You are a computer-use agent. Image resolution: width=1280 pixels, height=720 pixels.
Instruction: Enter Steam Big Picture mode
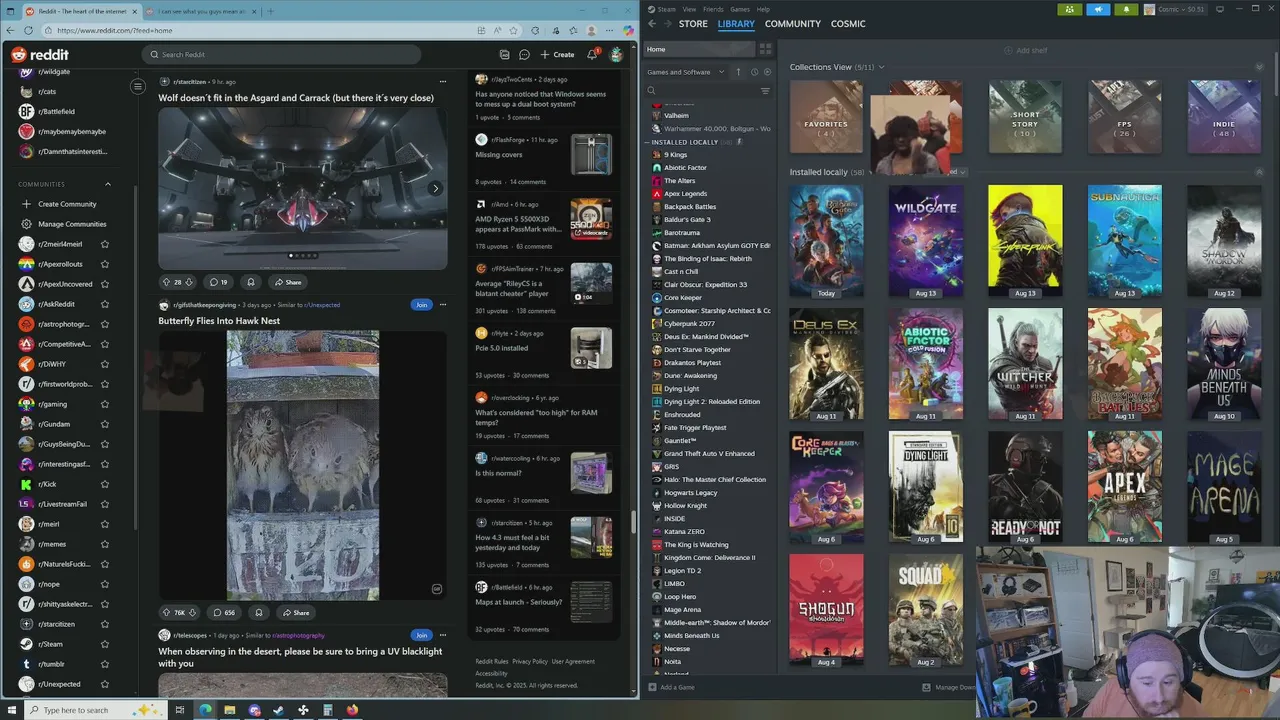1220,9
